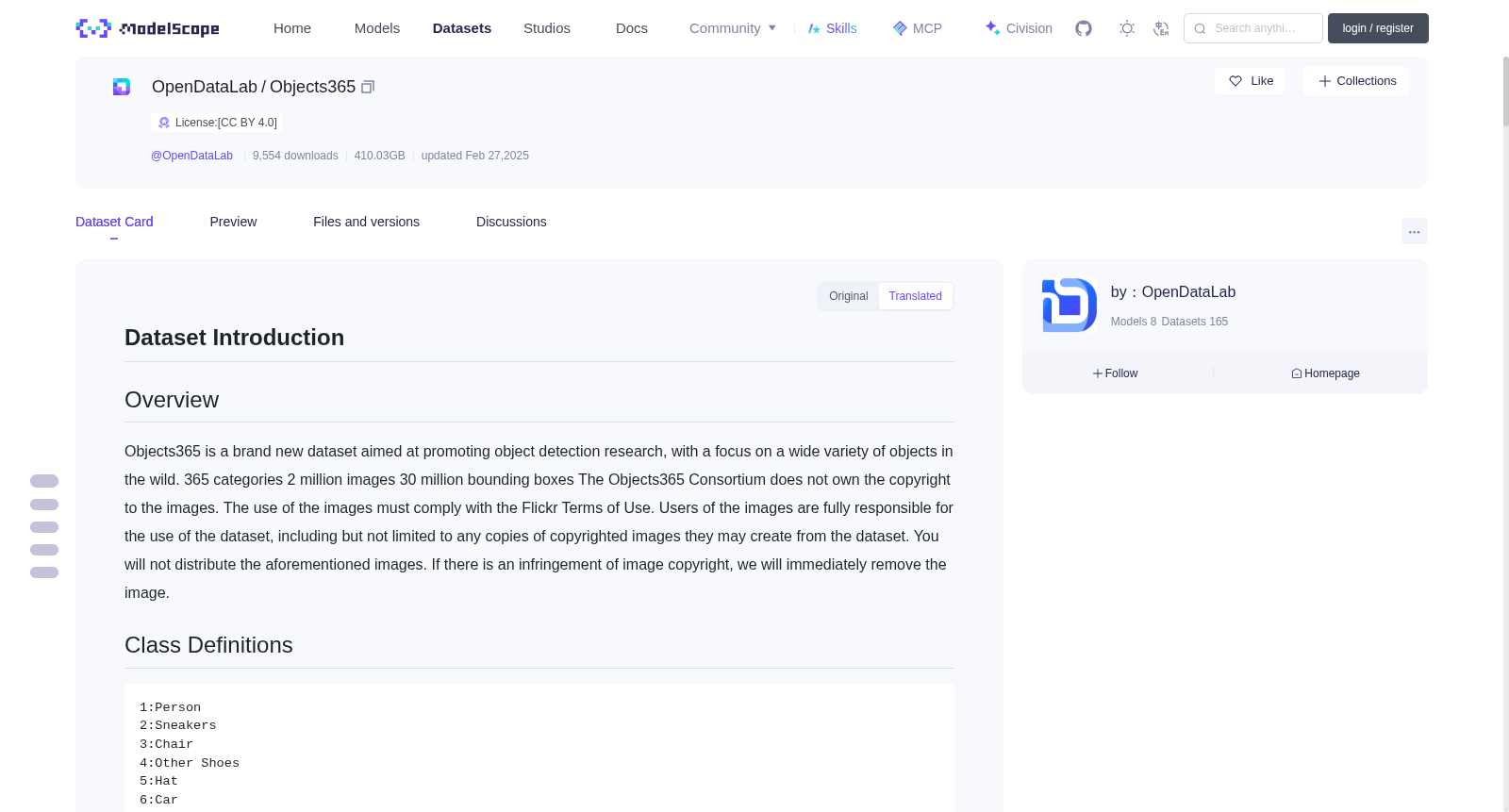Open the Discussions tab

click(x=511, y=222)
